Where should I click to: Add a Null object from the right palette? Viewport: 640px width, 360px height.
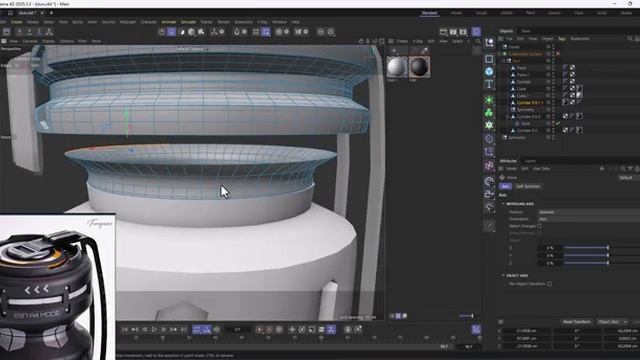489,42
